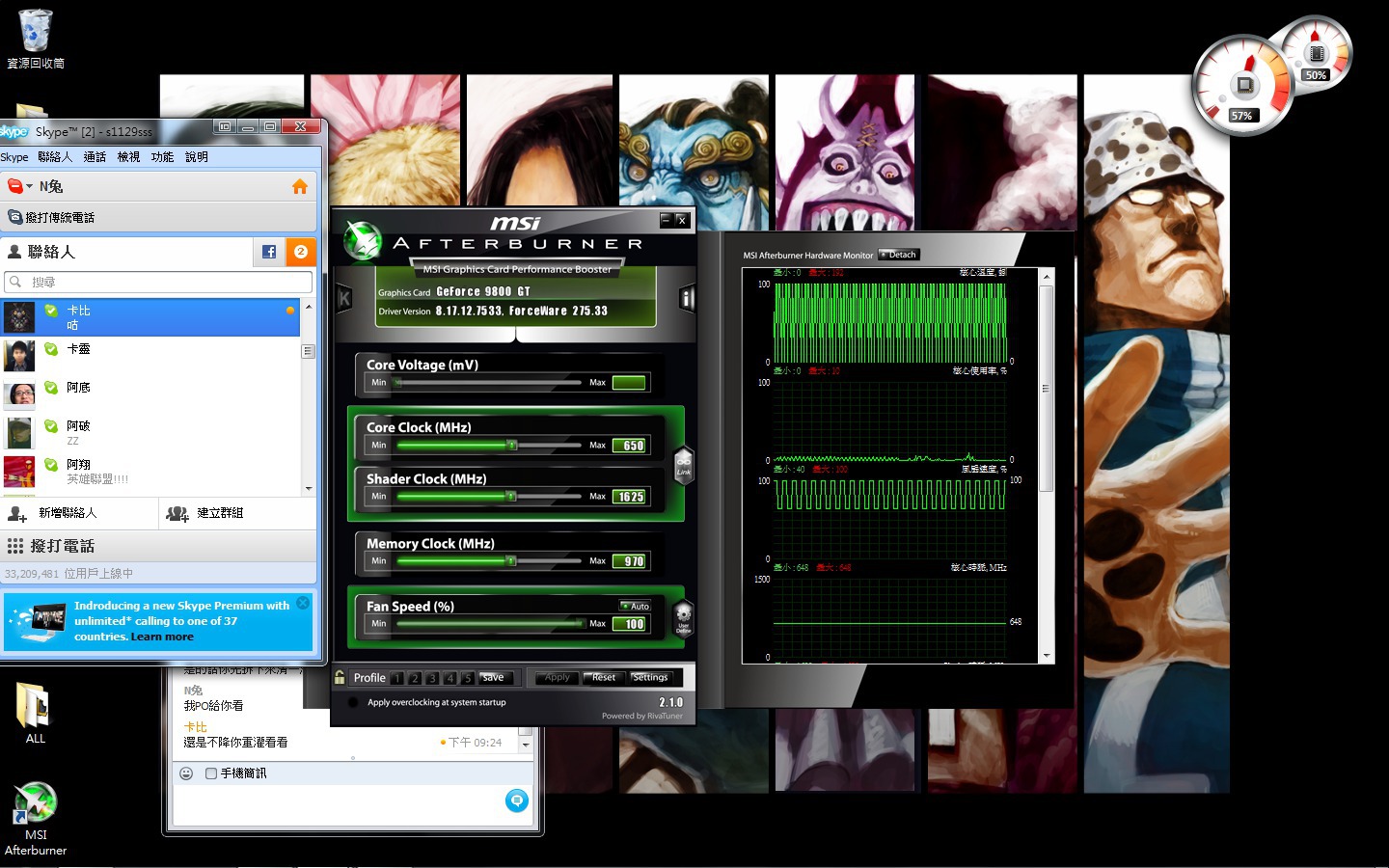Open the Afterburner info panel (i) icon
Viewport: 1389px width, 868px height.
687,299
